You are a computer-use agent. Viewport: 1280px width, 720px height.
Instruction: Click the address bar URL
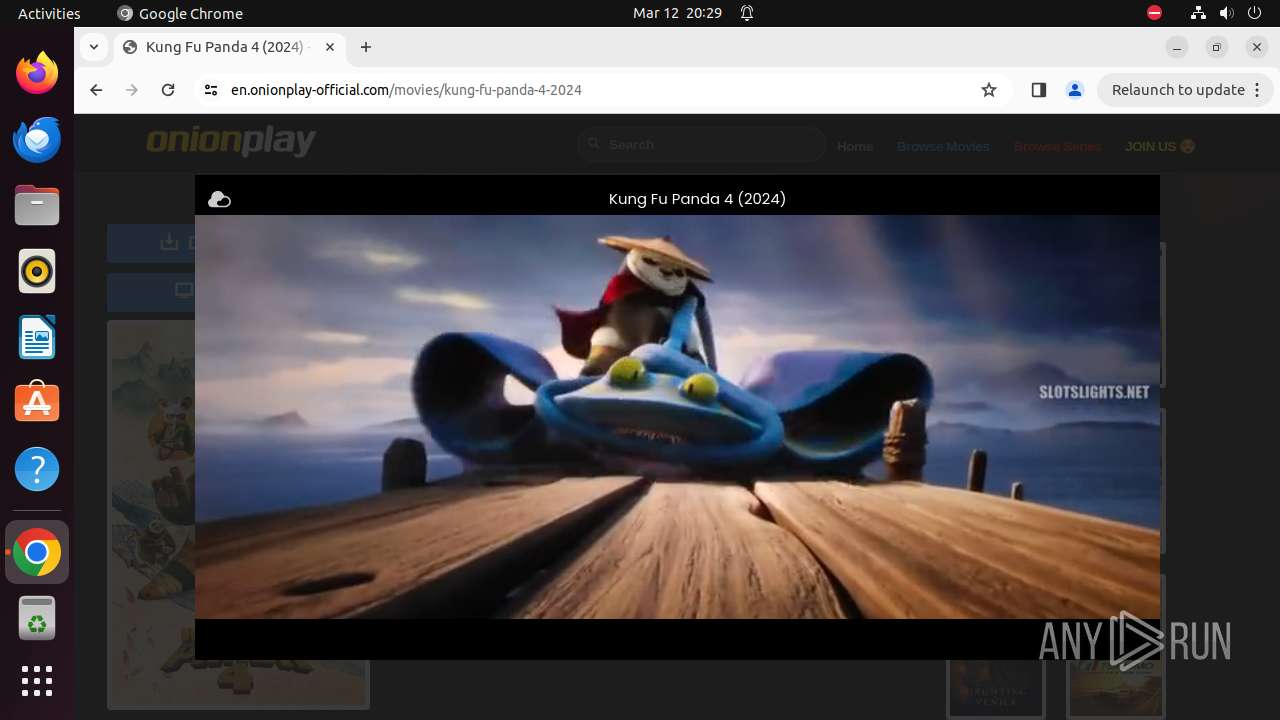tap(406, 90)
